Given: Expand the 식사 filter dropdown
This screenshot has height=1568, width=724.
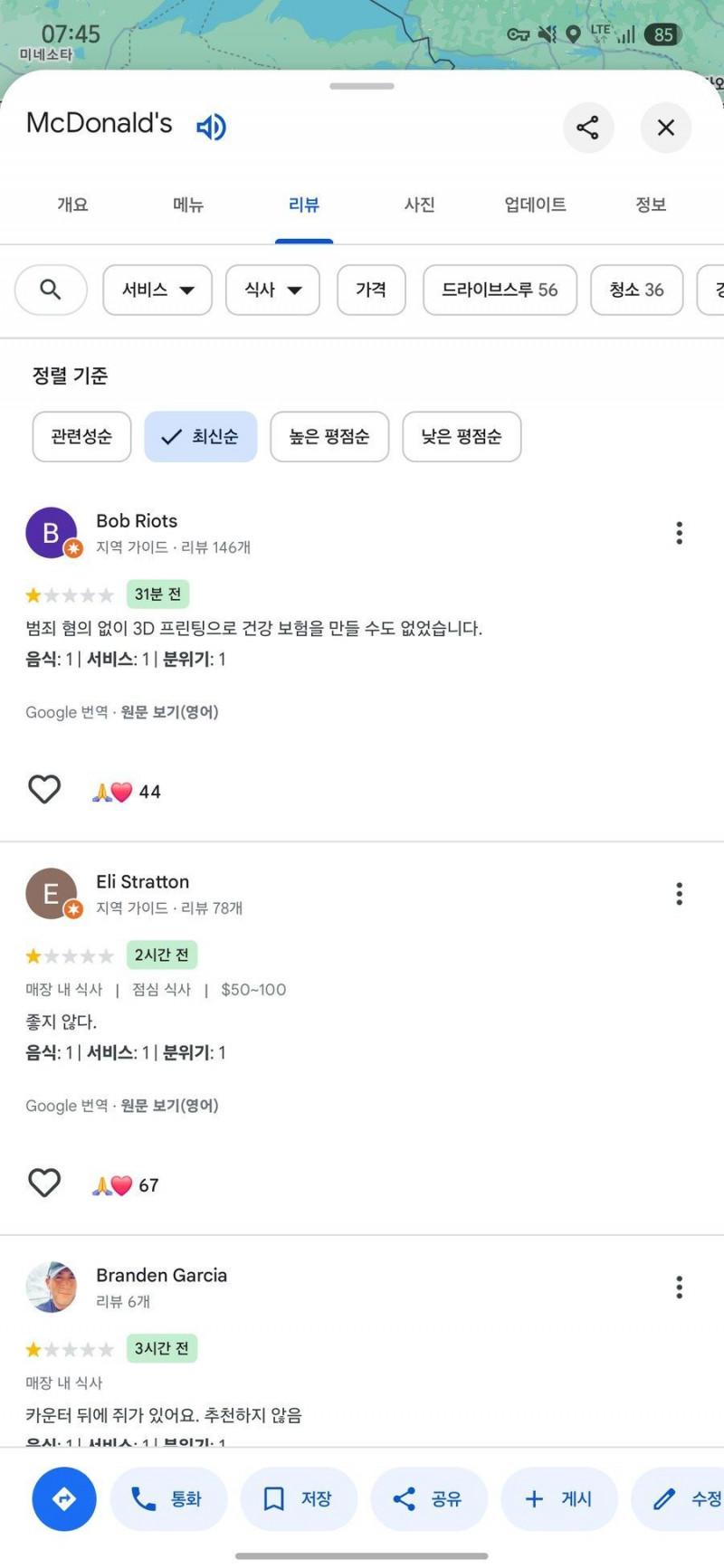Looking at the screenshot, I should pos(272,290).
